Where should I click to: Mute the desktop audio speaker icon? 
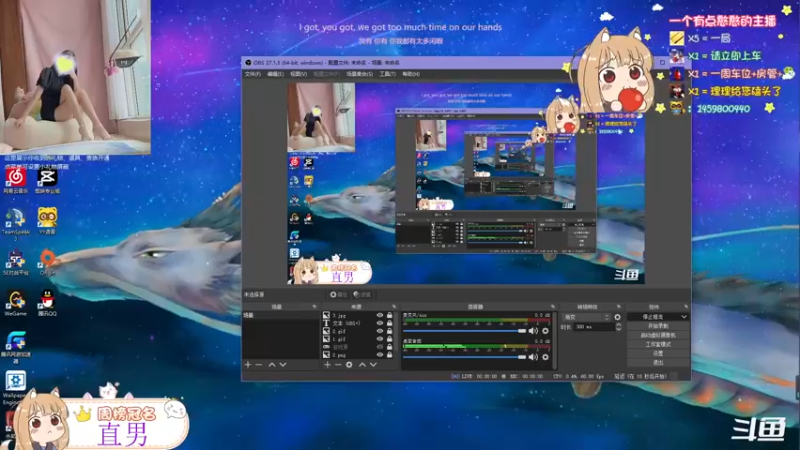point(533,357)
